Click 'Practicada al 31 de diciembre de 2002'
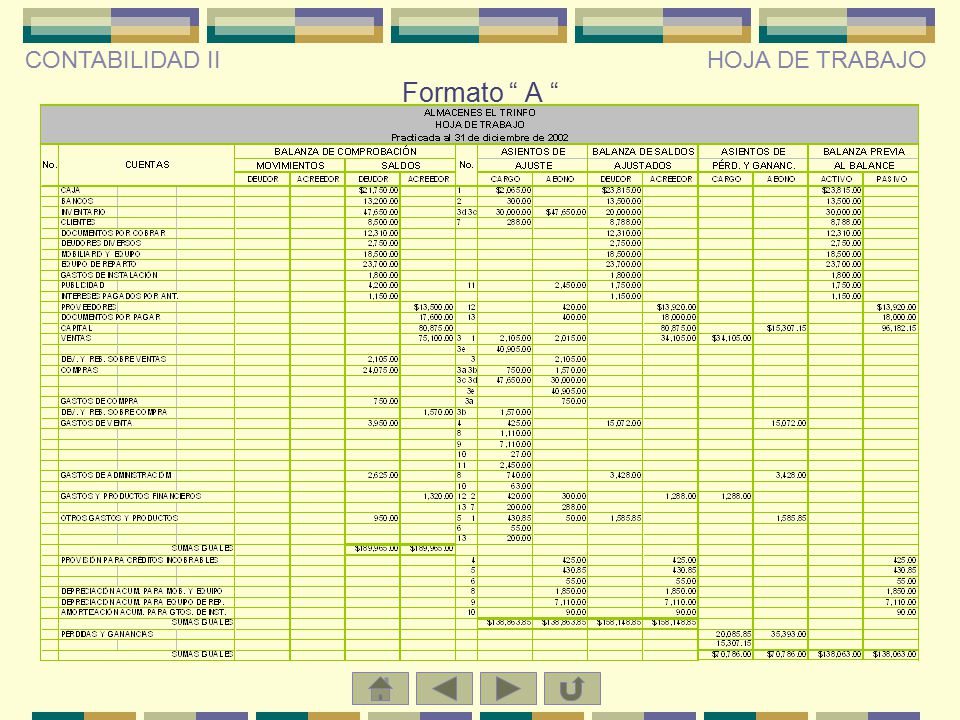The image size is (960, 720). click(x=479, y=137)
